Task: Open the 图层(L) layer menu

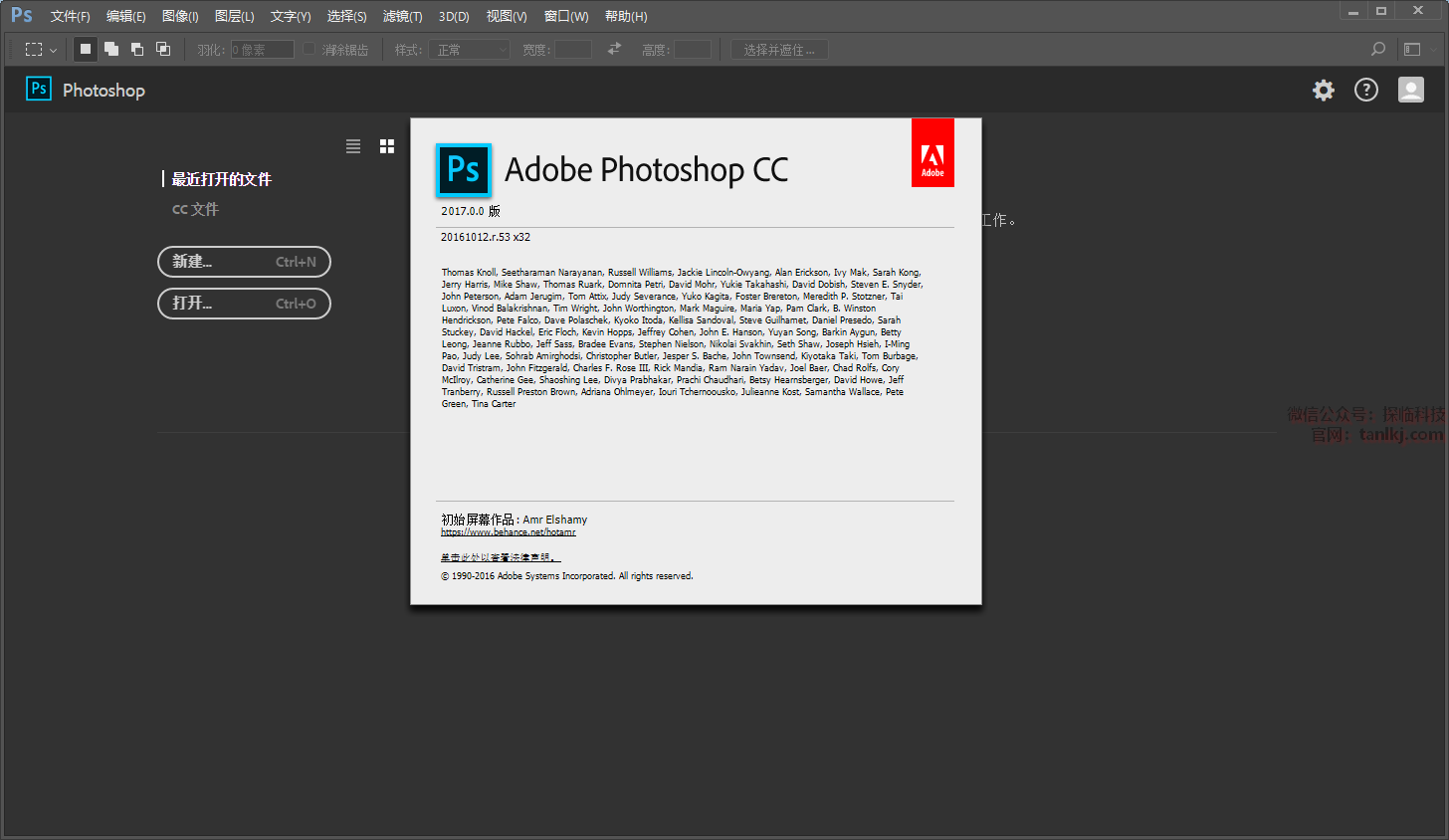Action: [x=234, y=16]
